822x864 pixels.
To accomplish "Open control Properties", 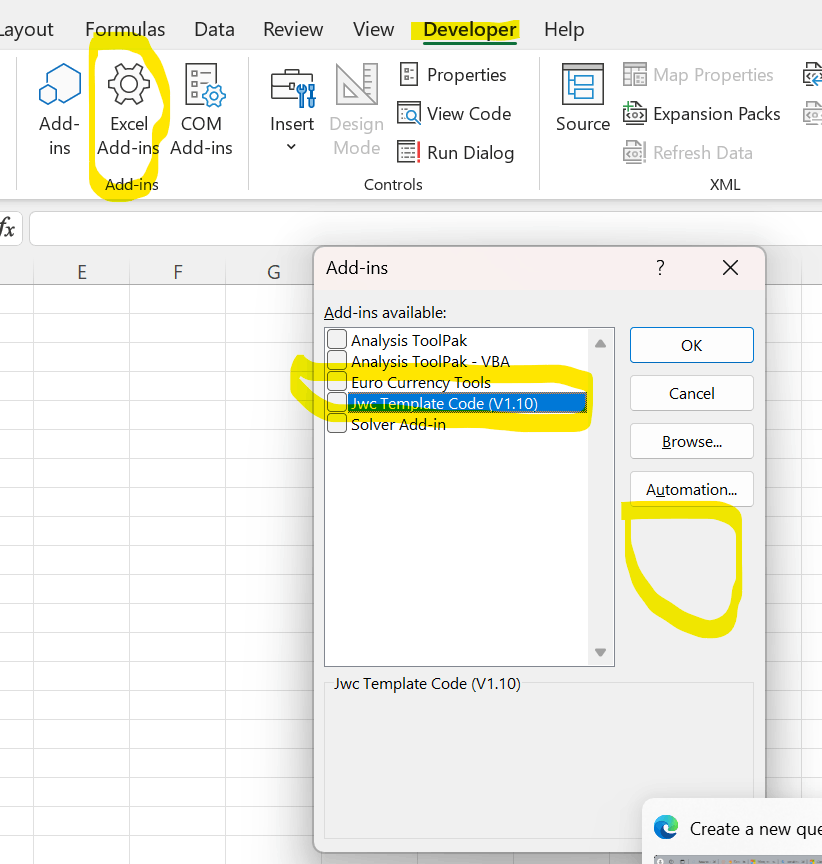I will pos(452,74).
